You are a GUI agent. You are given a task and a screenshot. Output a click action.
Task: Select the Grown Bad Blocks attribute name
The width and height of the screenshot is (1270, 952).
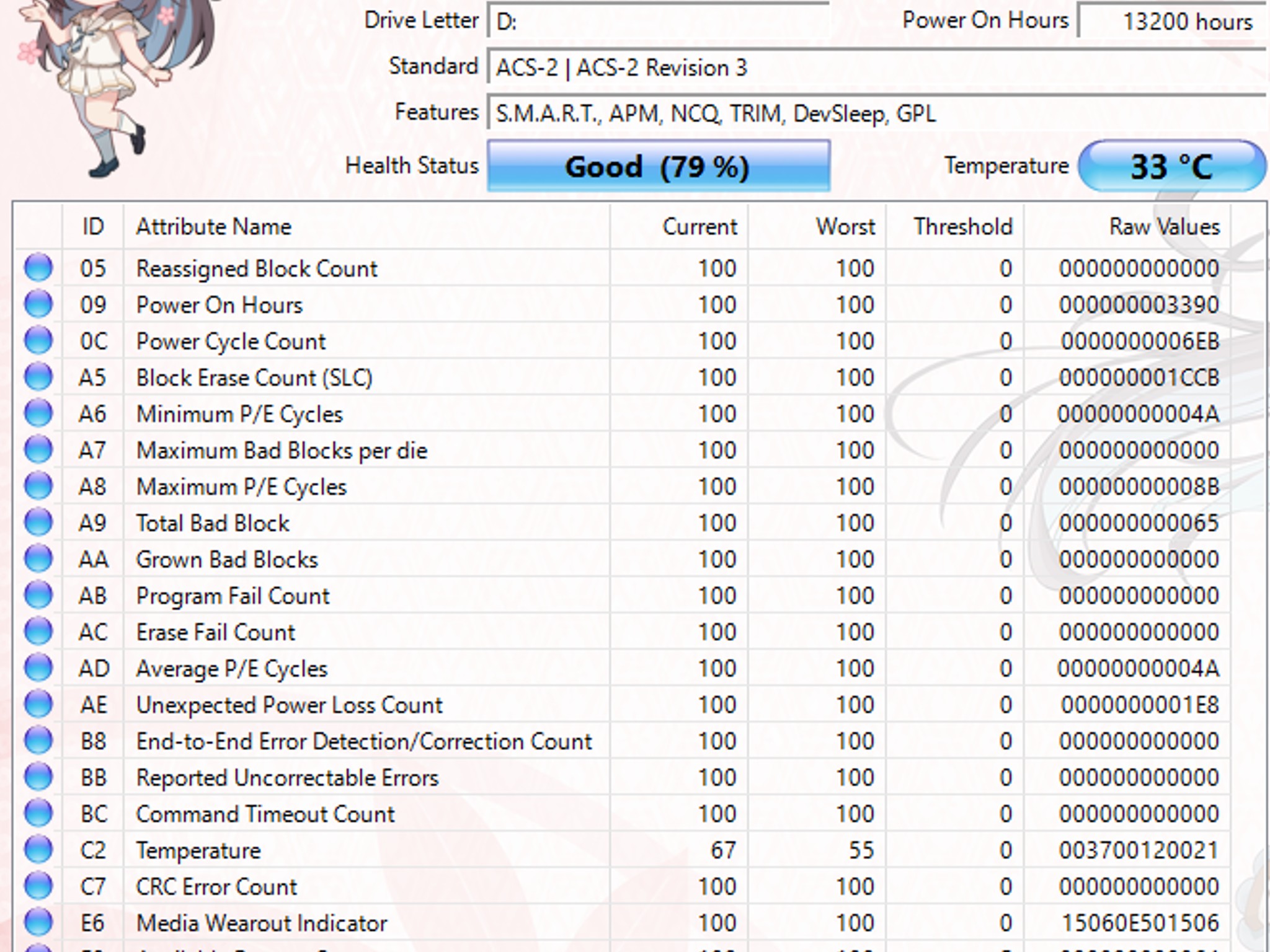coord(227,560)
